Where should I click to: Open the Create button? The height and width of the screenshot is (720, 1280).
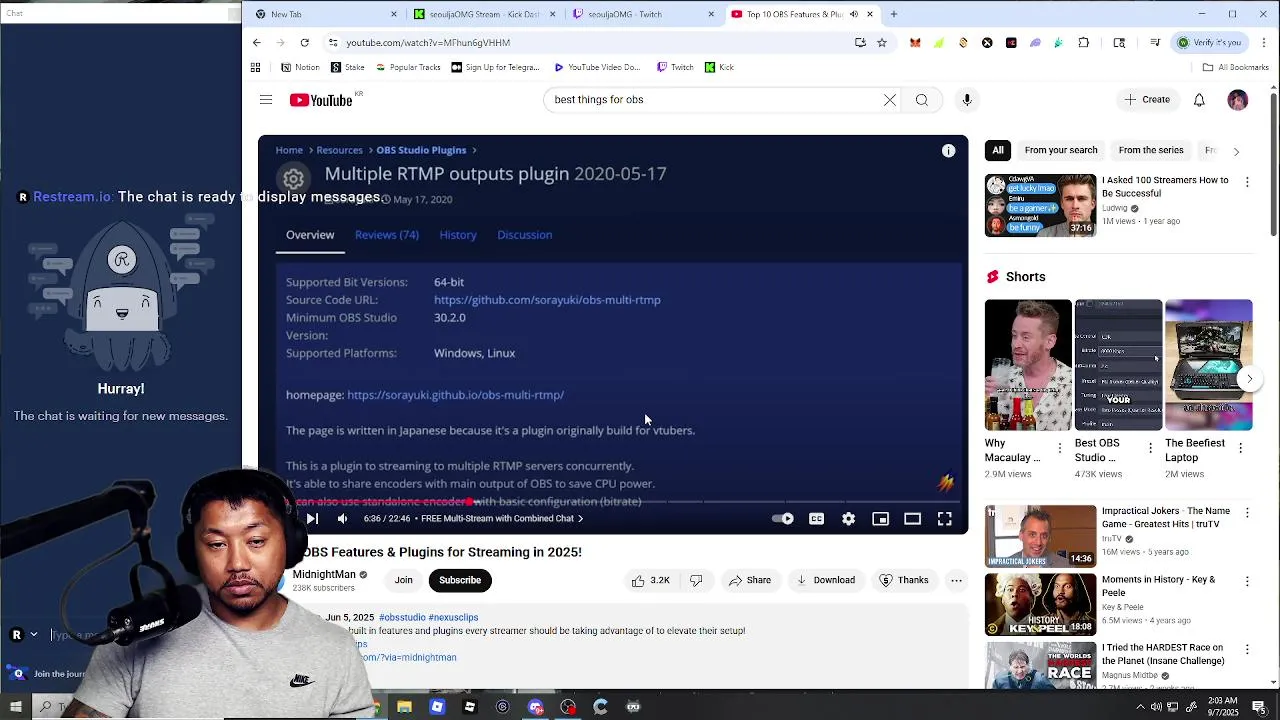pos(1147,100)
